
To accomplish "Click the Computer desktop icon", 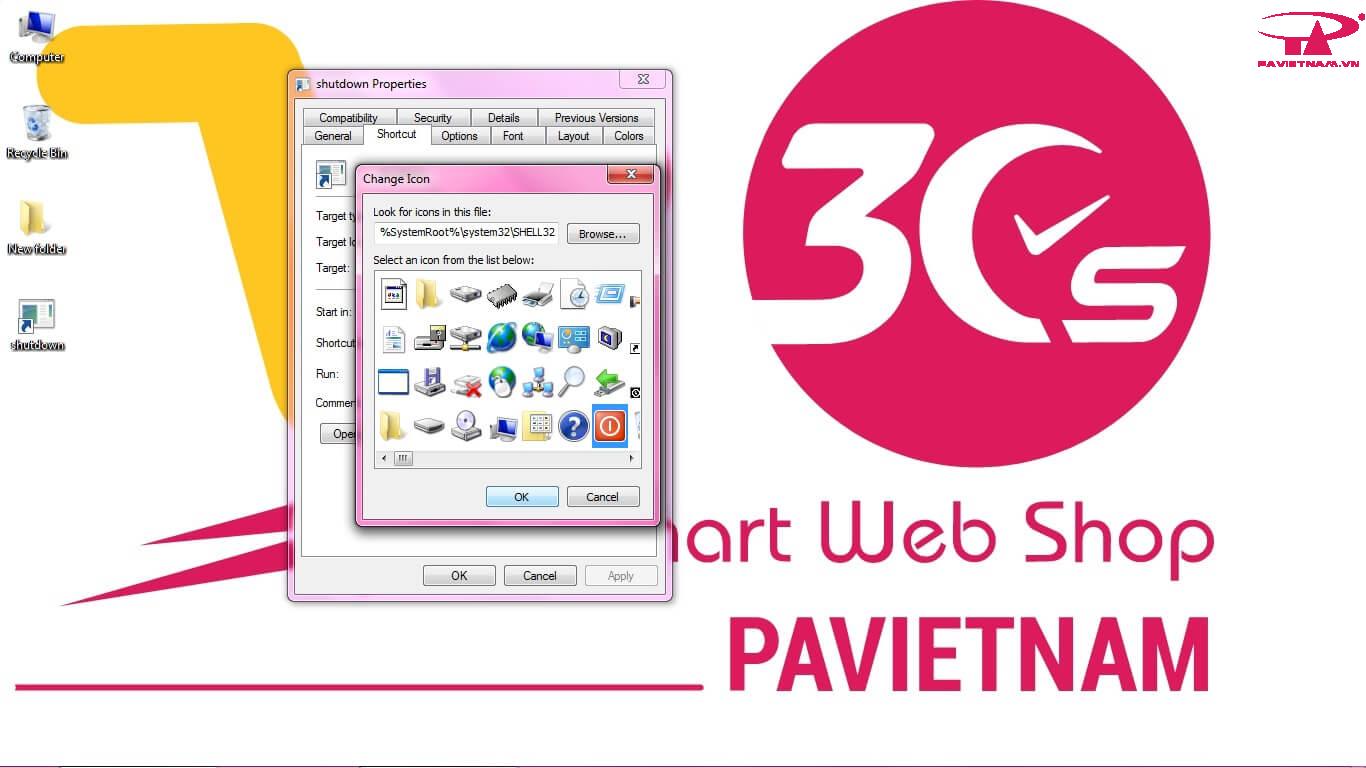I will click(x=36, y=37).
